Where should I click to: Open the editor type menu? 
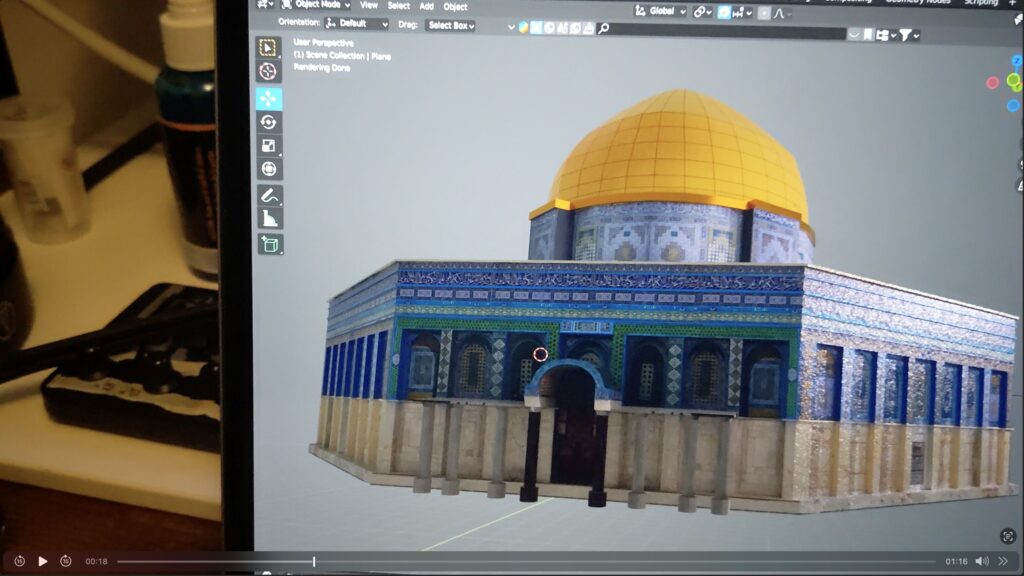coord(265,5)
